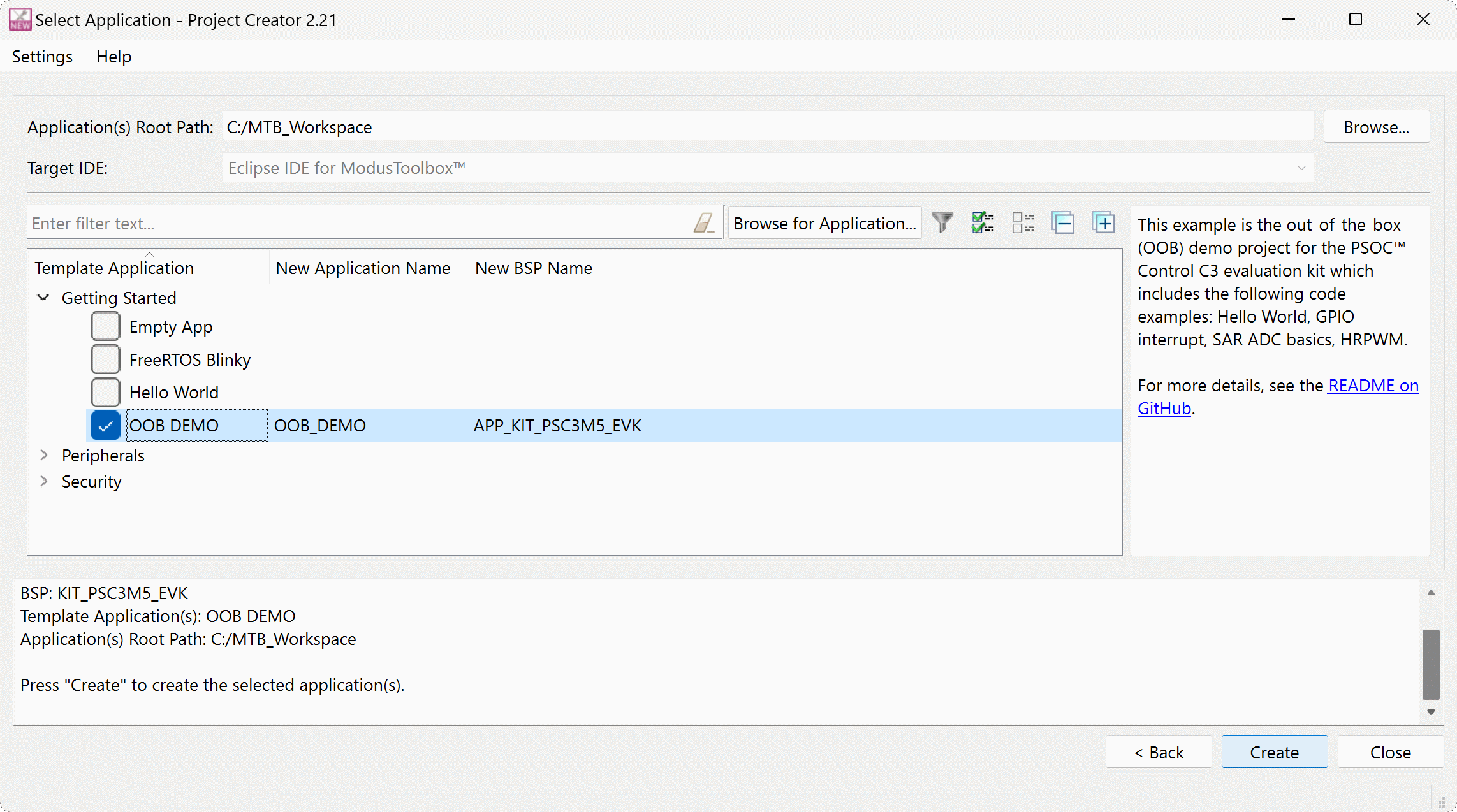The image size is (1457, 812).
Task: Sort by Template Application column header
Action: point(149,268)
